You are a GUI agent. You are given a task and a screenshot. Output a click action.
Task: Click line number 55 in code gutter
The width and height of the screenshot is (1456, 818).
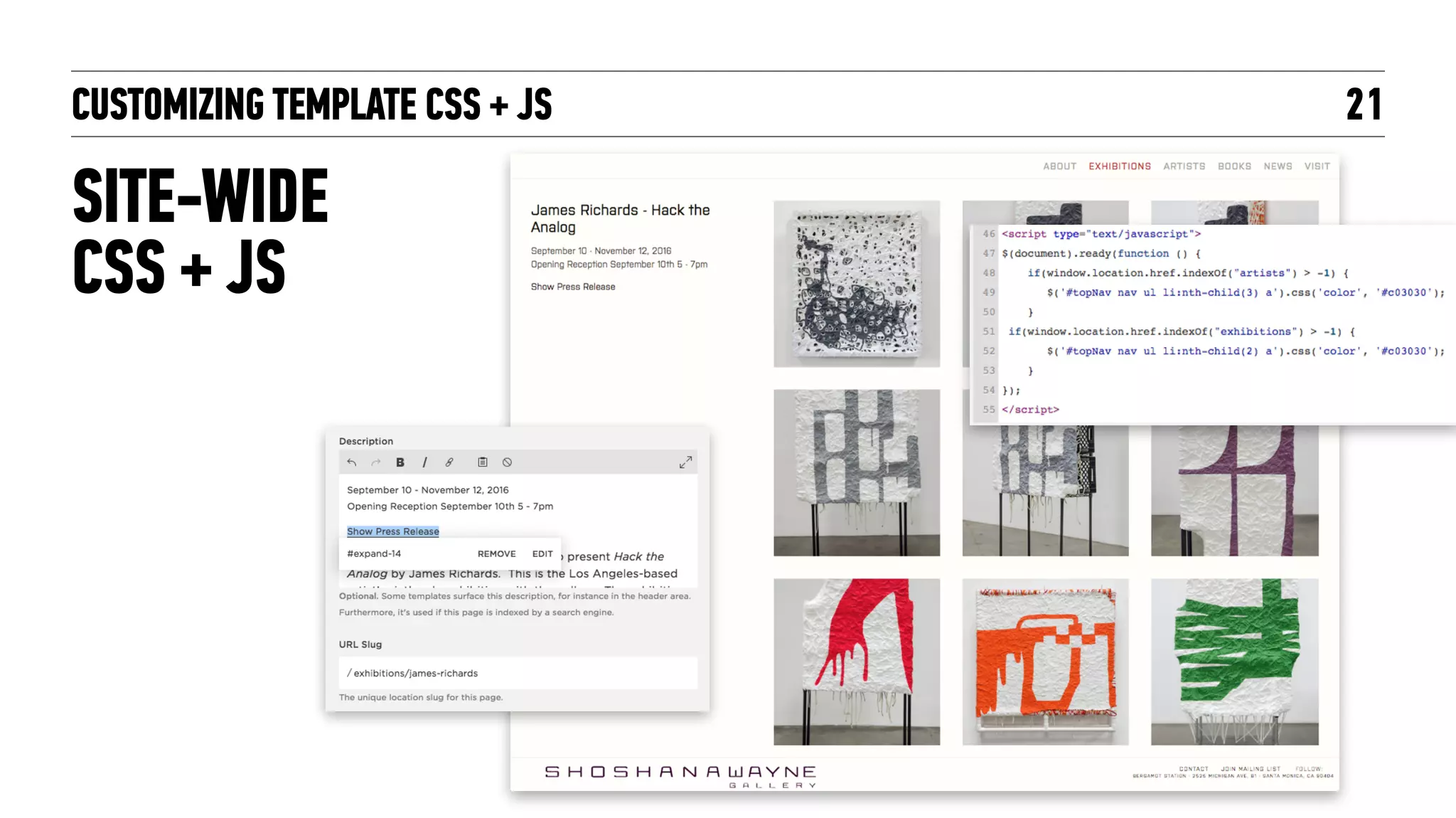[988, 410]
